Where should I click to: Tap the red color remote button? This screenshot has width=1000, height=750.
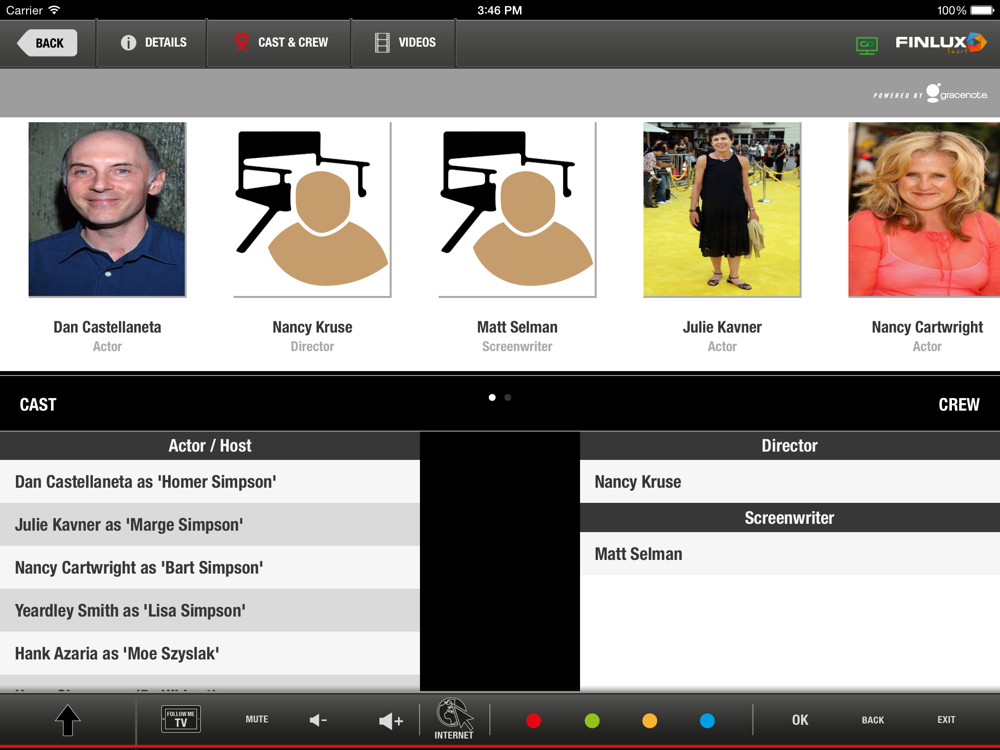534,721
